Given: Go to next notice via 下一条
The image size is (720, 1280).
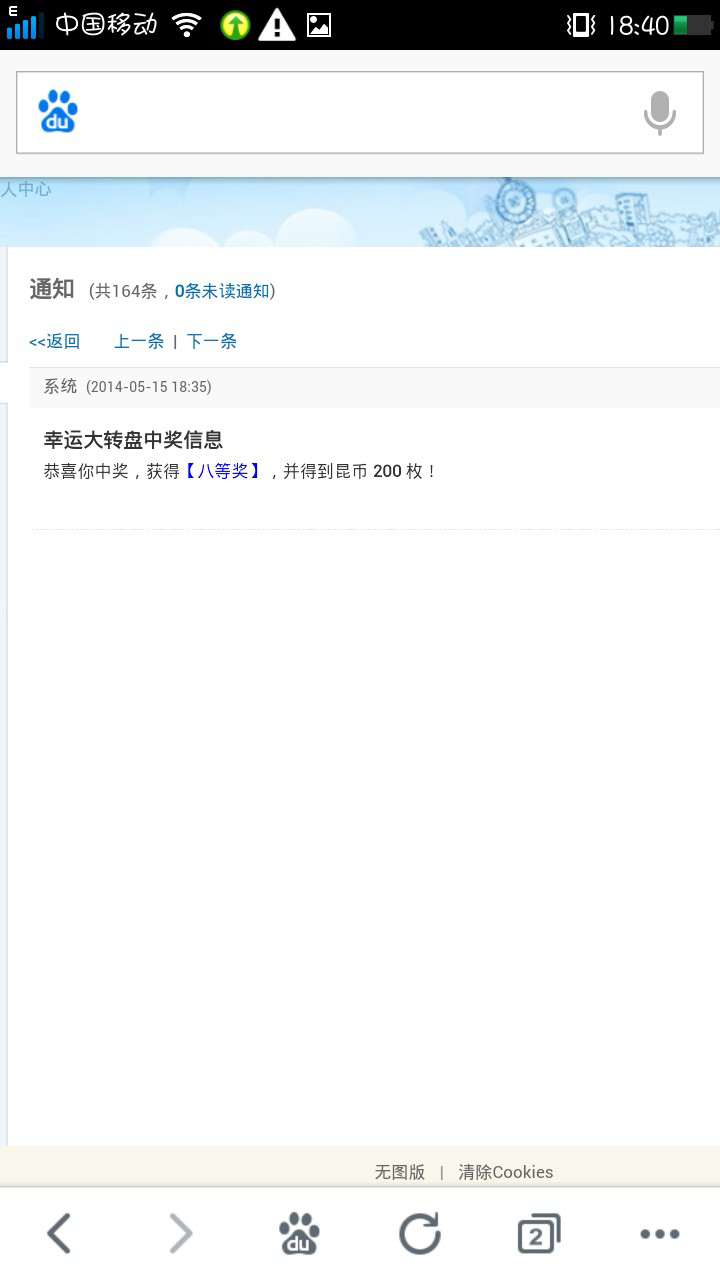Looking at the screenshot, I should (x=212, y=341).
